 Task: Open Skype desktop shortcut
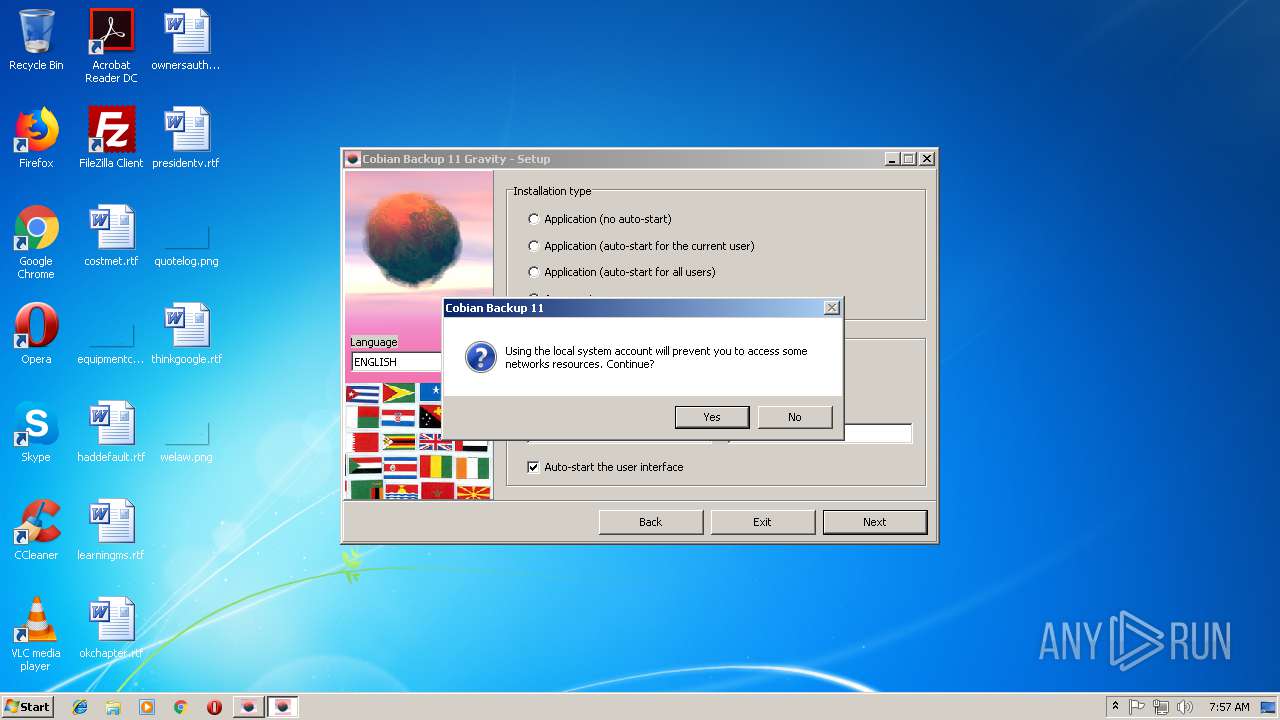point(36,432)
